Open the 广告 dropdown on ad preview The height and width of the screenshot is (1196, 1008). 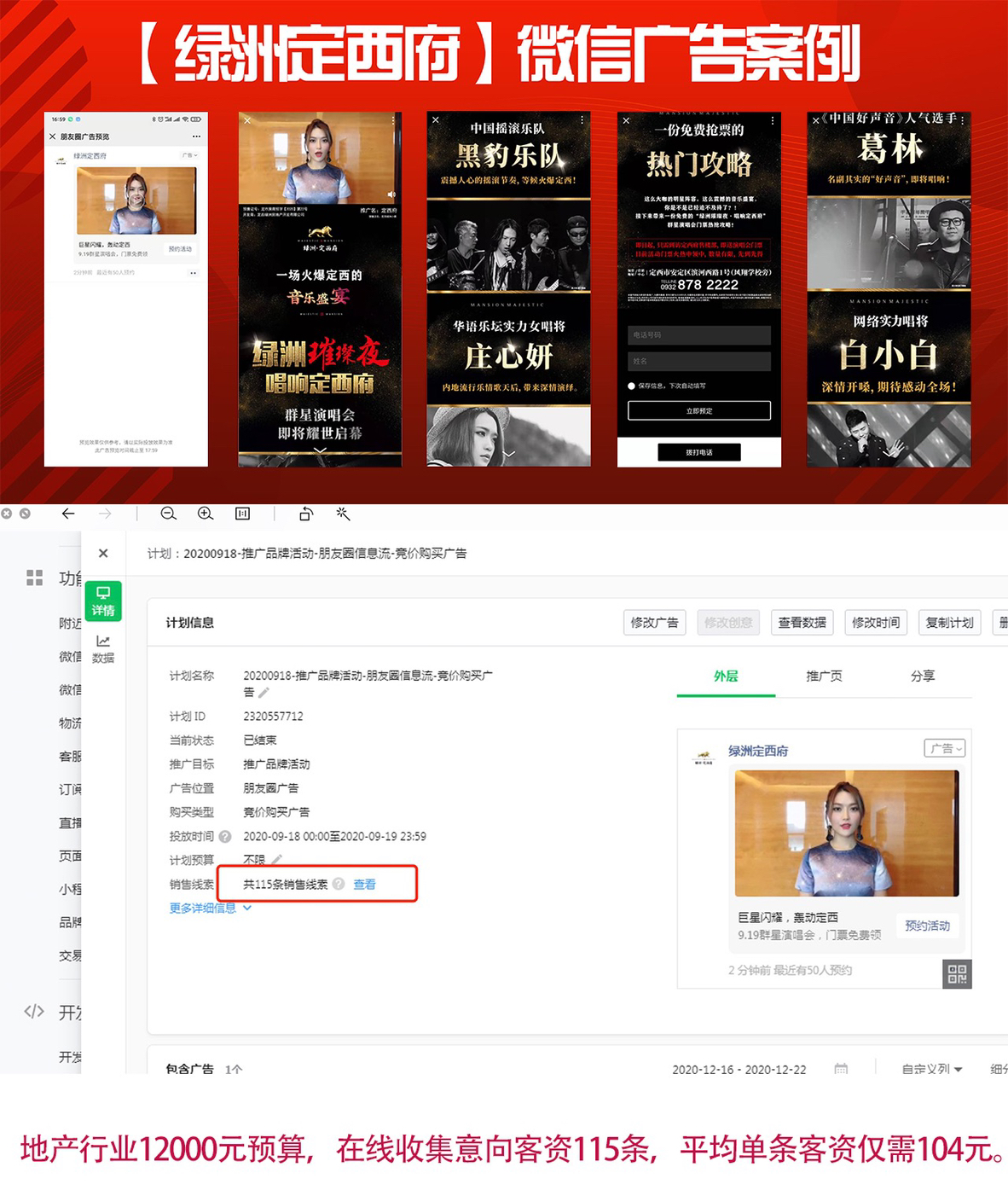pyautogui.click(x=944, y=748)
